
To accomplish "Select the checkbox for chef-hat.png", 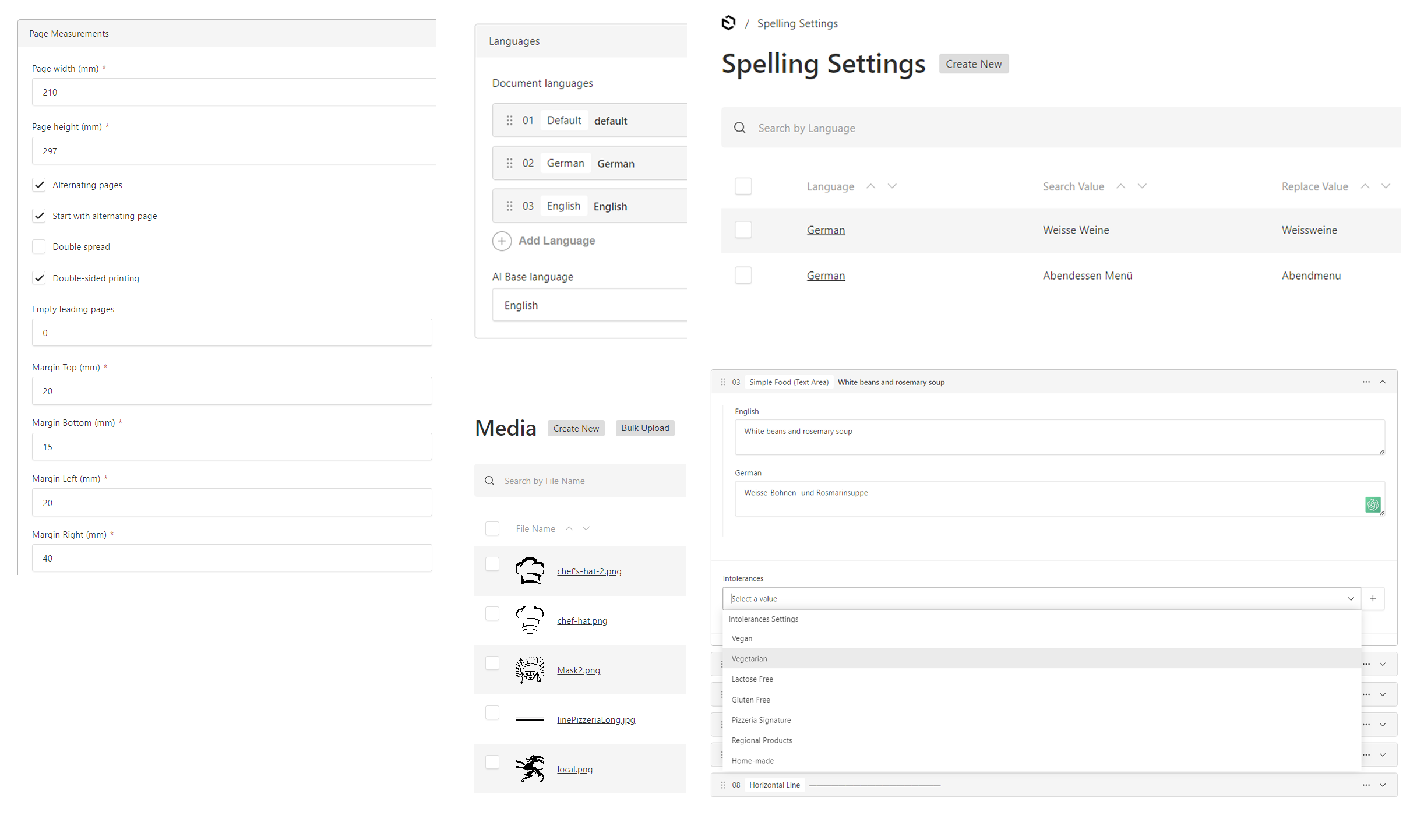I will click(492, 613).
